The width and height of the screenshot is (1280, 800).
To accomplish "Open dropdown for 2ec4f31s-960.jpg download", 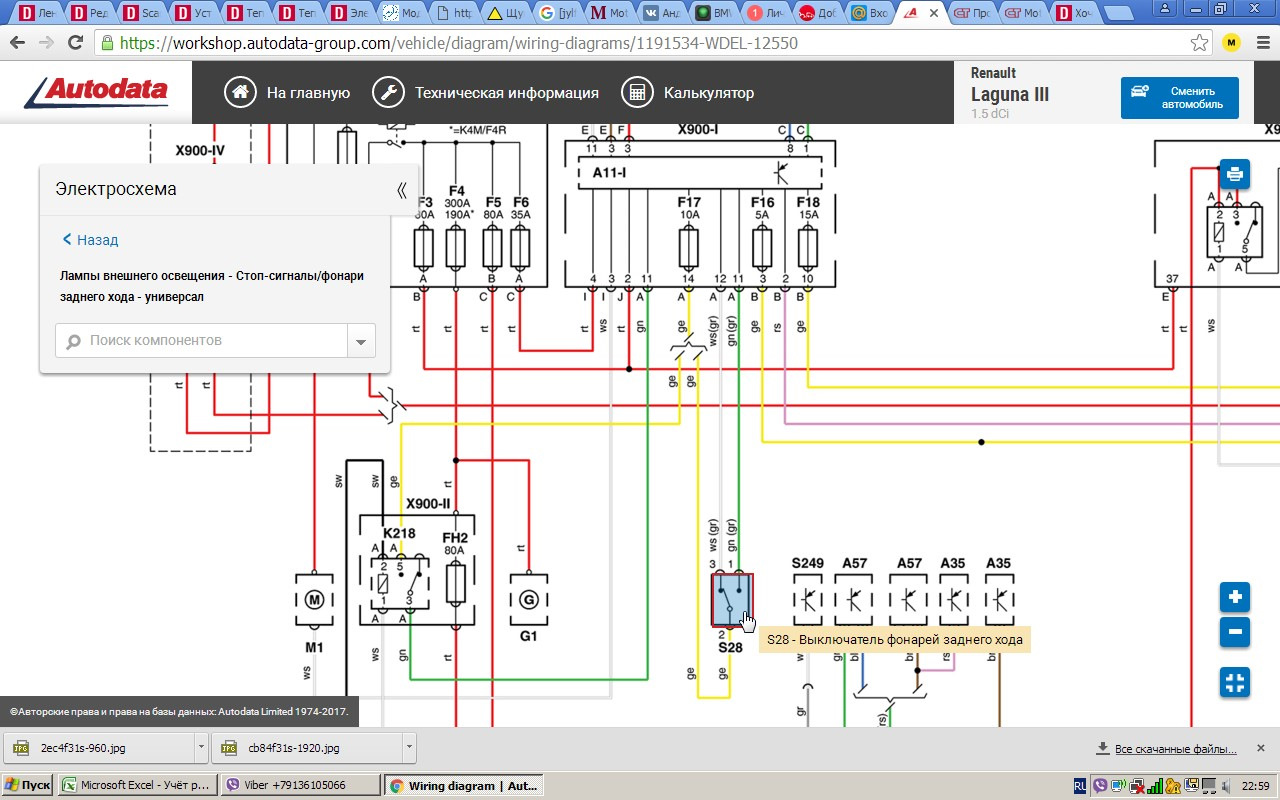I will pos(202,747).
